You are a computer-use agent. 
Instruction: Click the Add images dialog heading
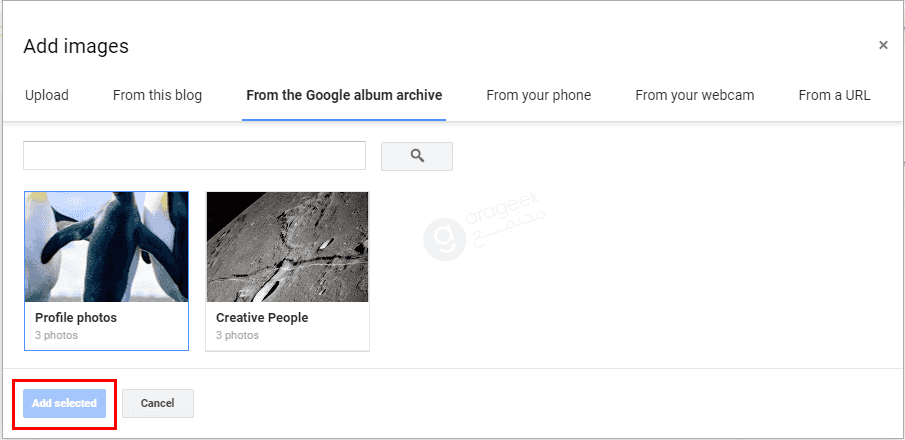(x=76, y=46)
